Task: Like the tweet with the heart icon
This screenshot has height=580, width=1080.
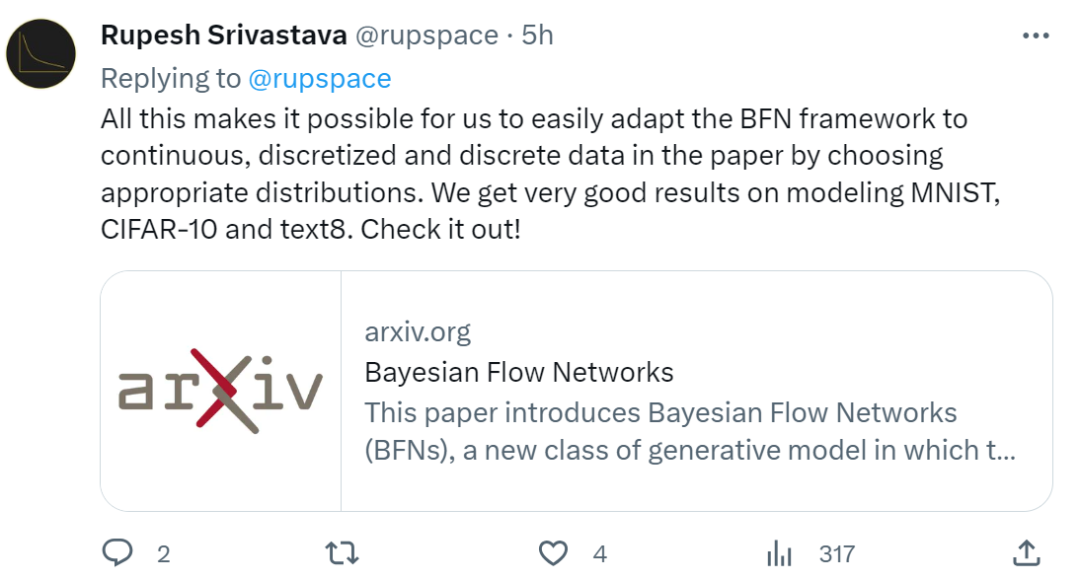Action: pyautogui.click(x=553, y=553)
